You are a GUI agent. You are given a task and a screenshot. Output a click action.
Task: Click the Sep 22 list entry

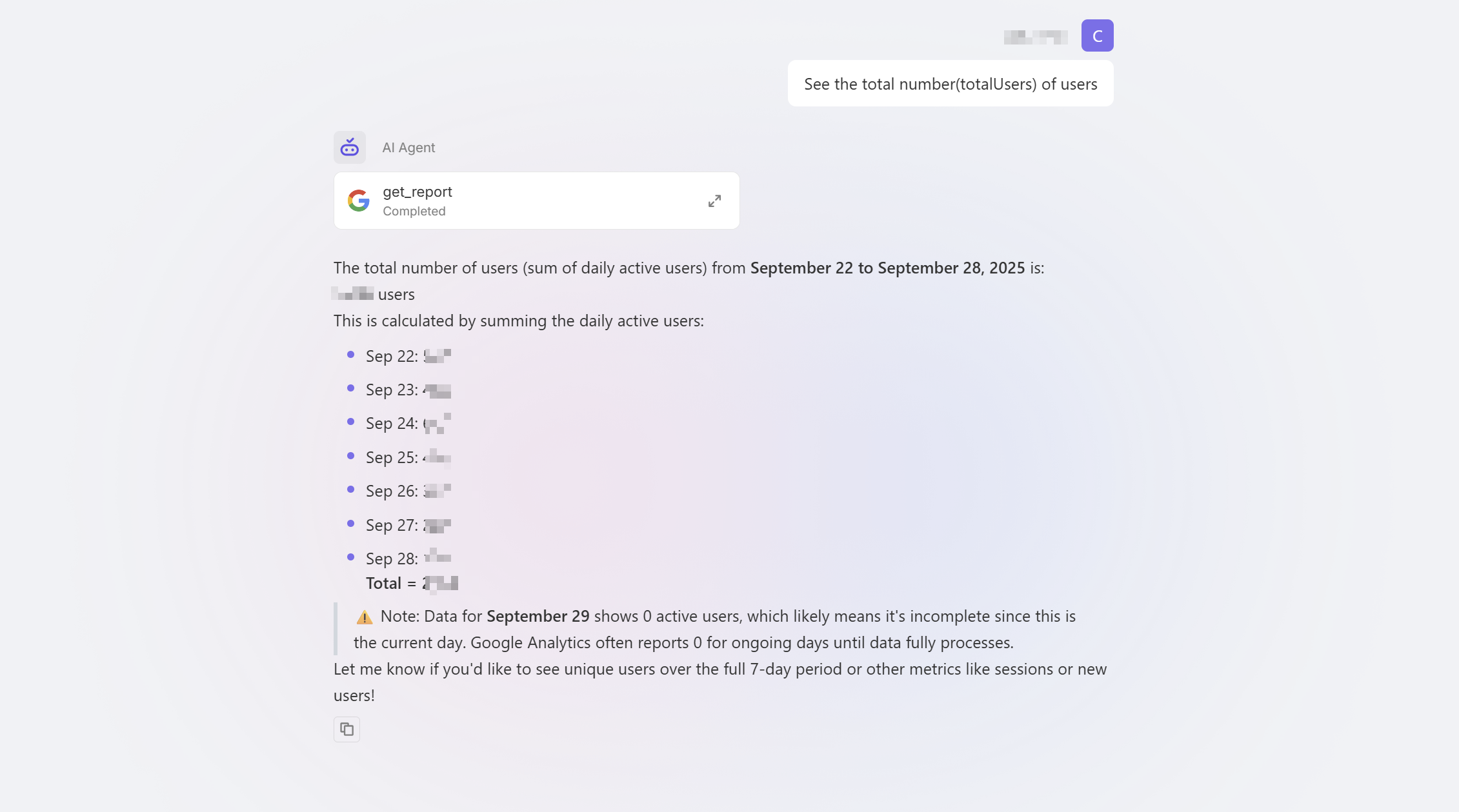tap(407, 356)
